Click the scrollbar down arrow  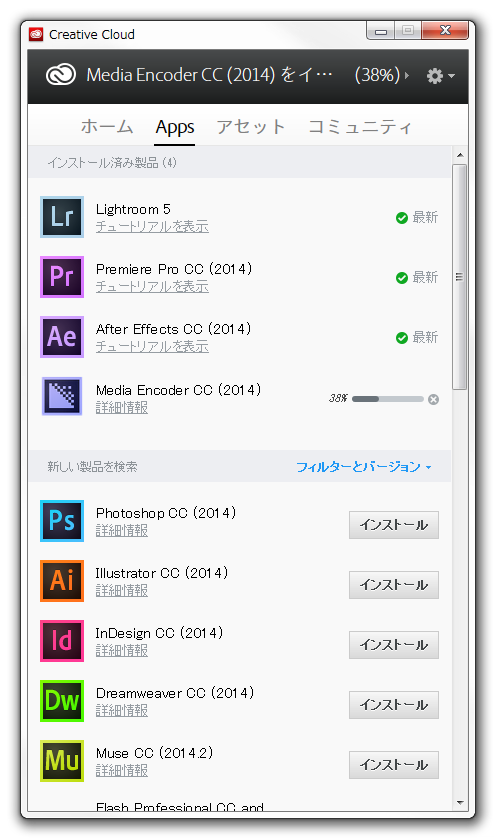pos(459,803)
